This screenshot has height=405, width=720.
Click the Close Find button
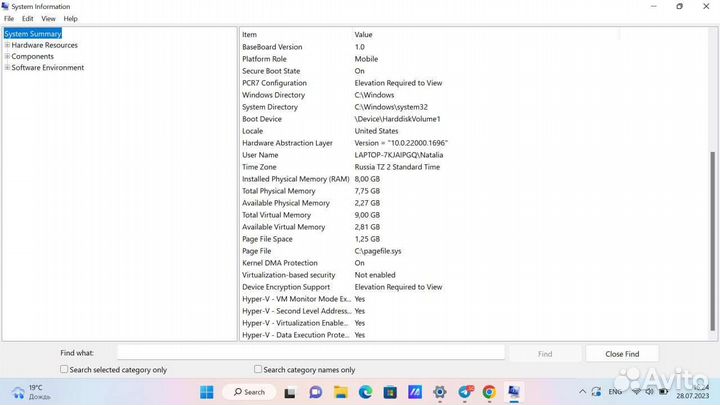621,354
